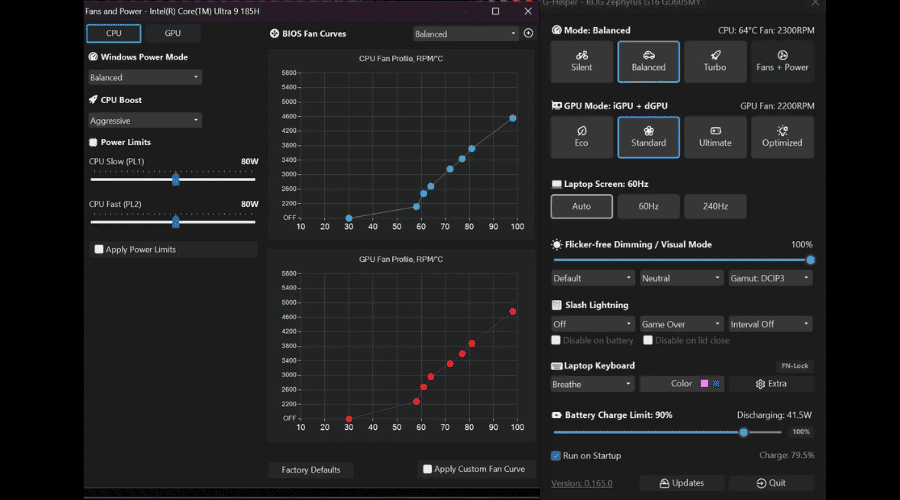Enable Apply Custom Fan Curve checkbox
Screen dimensions: 900x500
427,469
